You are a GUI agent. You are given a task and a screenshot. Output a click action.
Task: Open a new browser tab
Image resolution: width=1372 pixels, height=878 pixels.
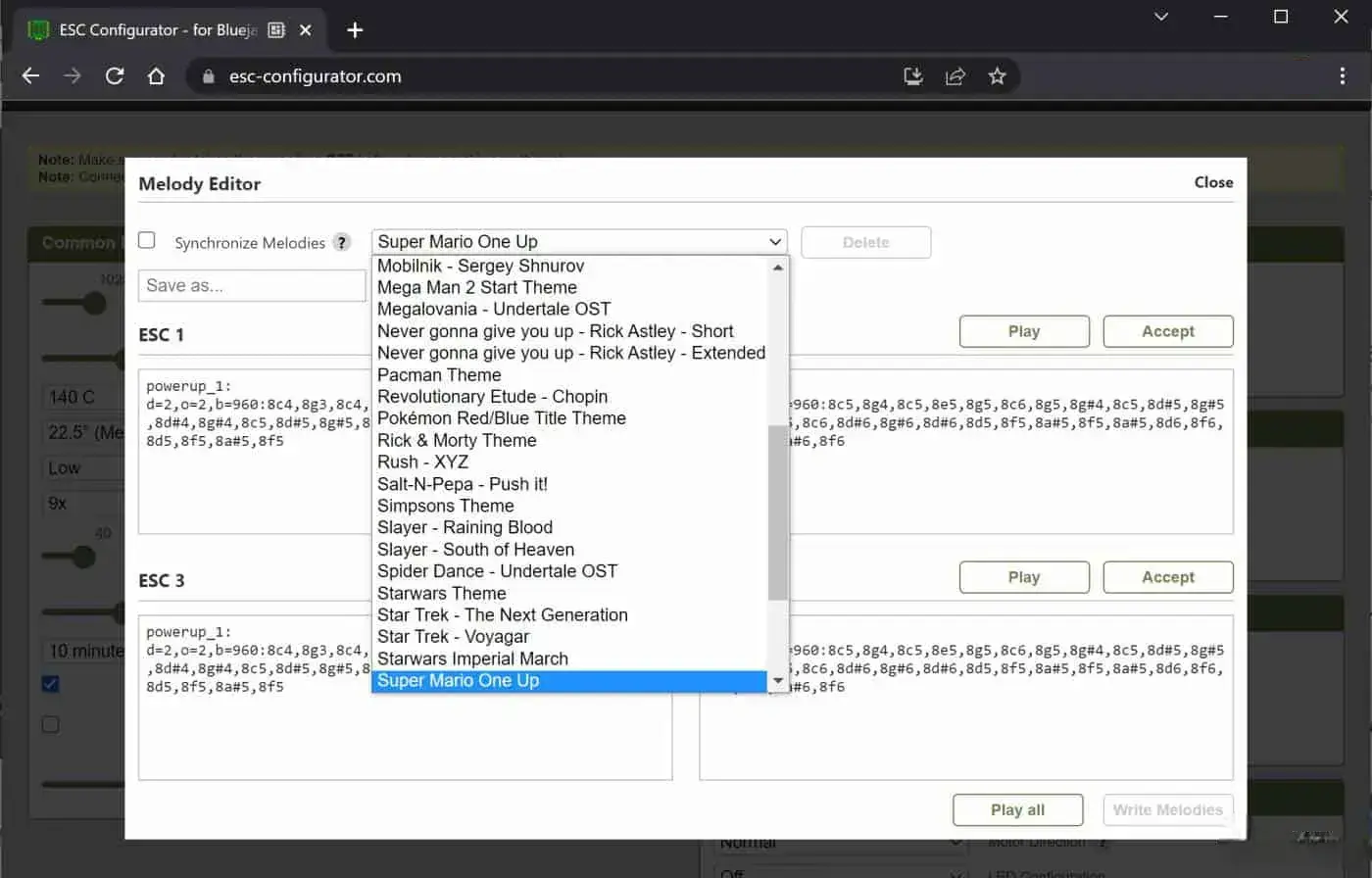(354, 29)
